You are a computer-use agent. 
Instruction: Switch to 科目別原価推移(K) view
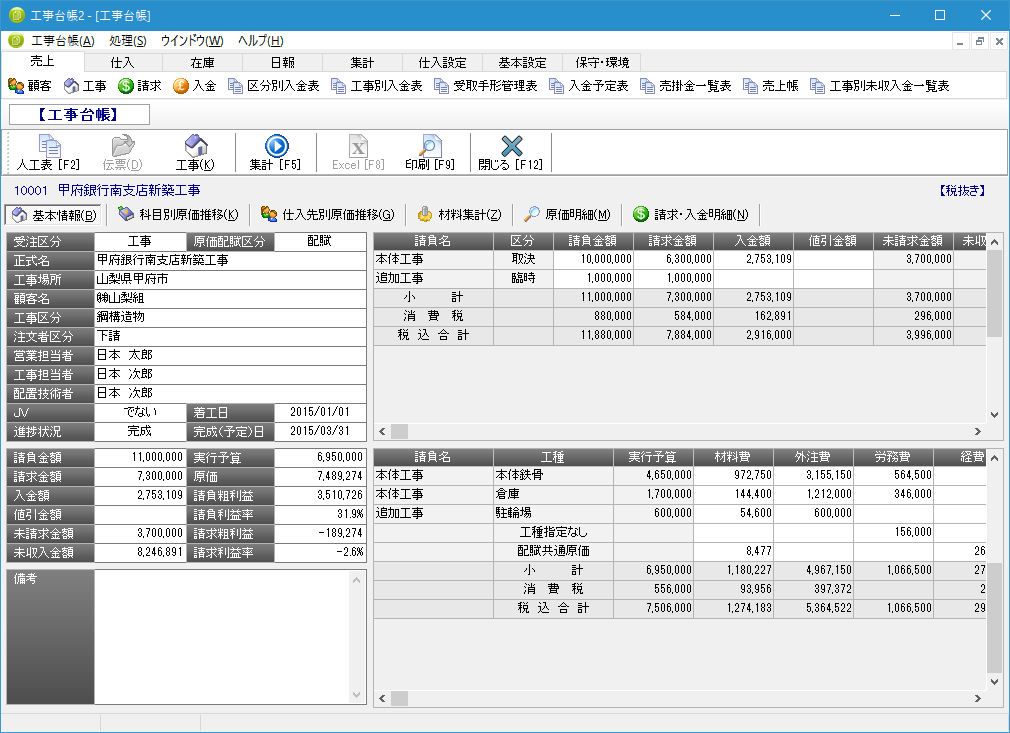tap(178, 214)
